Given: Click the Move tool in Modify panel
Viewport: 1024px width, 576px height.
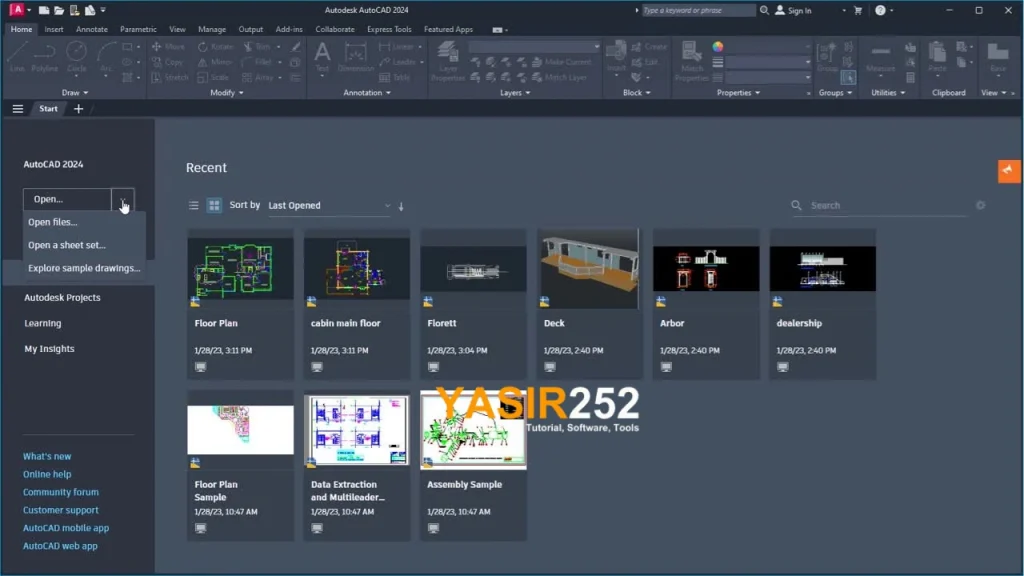Looking at the screenshot, I should click(168, 47).
